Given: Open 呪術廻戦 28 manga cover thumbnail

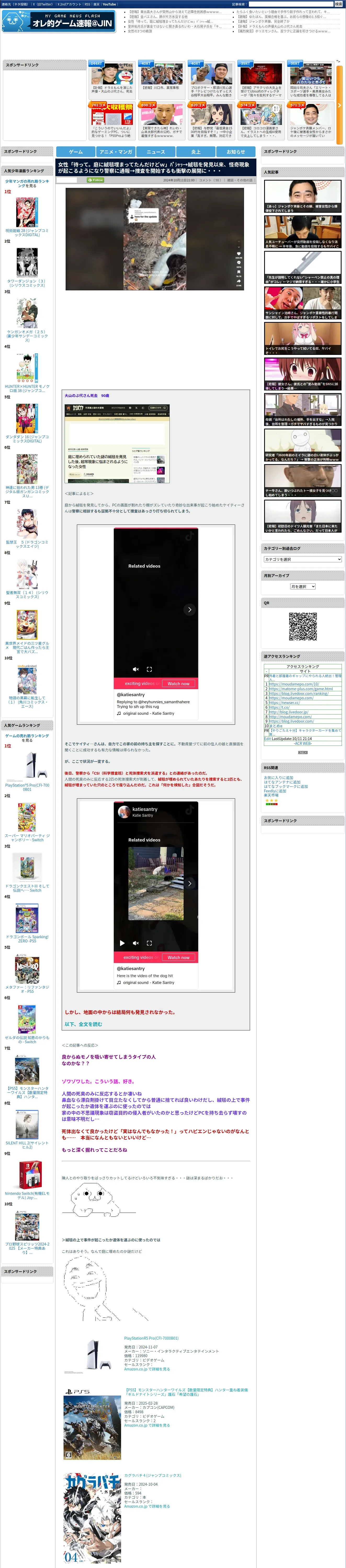Looking at the screenshot, I should click(x=27, y=212).
